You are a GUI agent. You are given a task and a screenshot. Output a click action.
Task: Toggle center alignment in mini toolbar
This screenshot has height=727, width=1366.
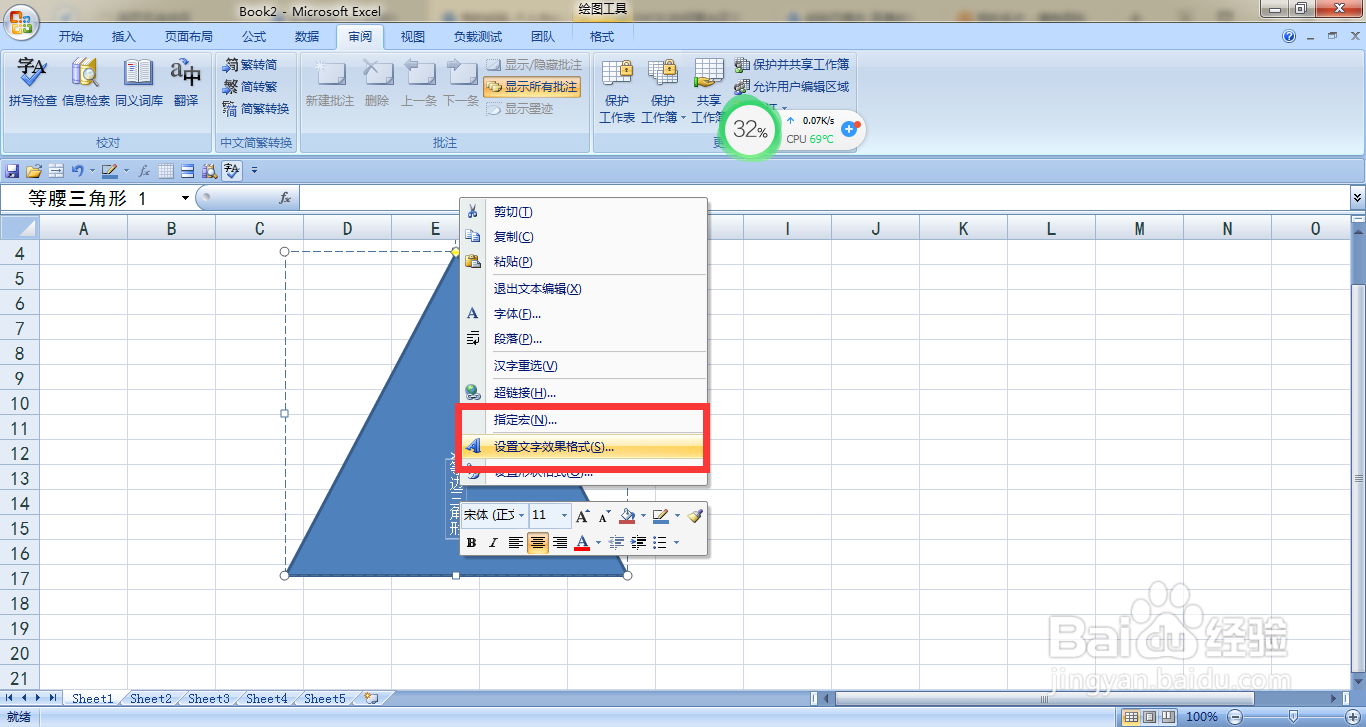[538, 542]
